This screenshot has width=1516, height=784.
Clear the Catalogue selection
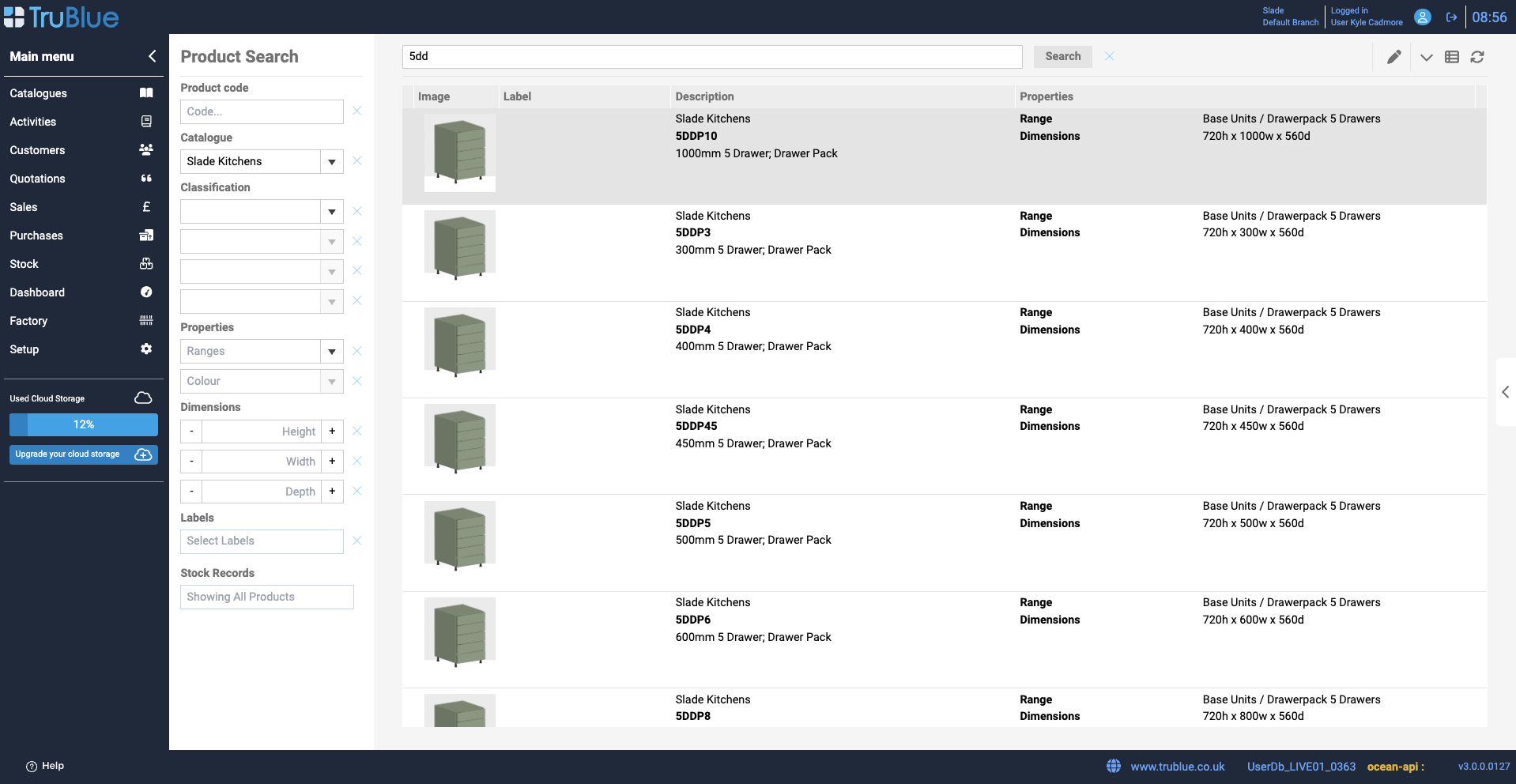[357, 161]
